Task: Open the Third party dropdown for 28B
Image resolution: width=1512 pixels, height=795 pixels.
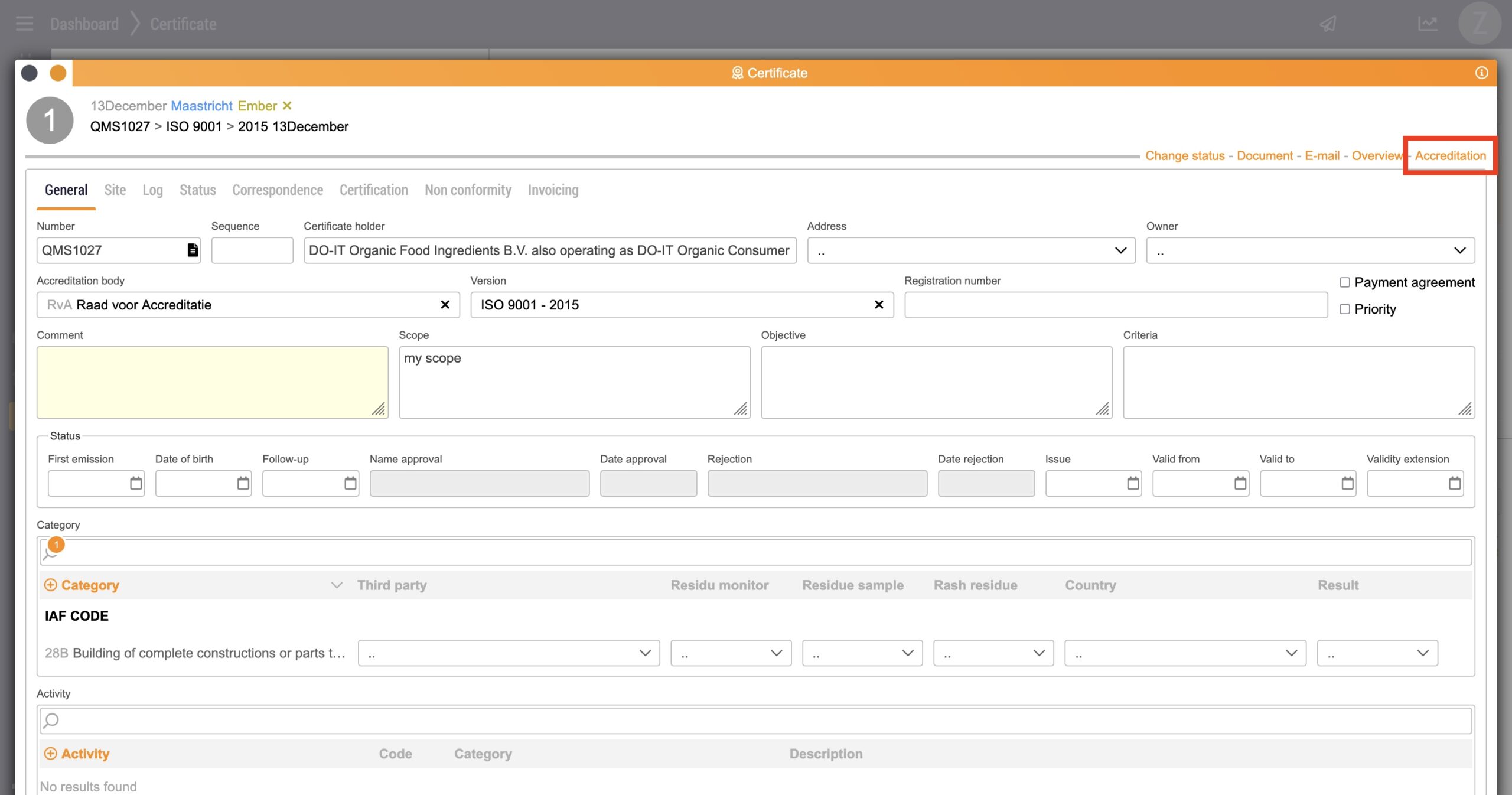Action: click(509, 653)
